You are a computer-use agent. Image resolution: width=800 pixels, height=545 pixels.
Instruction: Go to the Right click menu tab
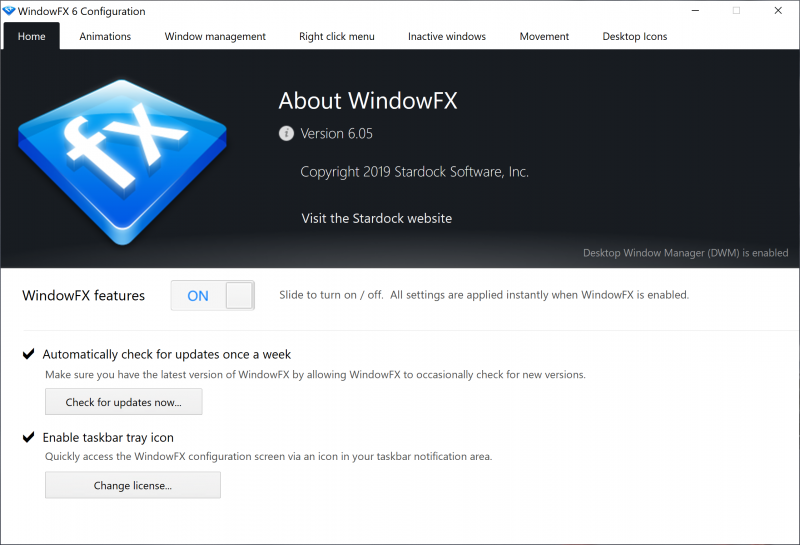[x=337, y=36]
